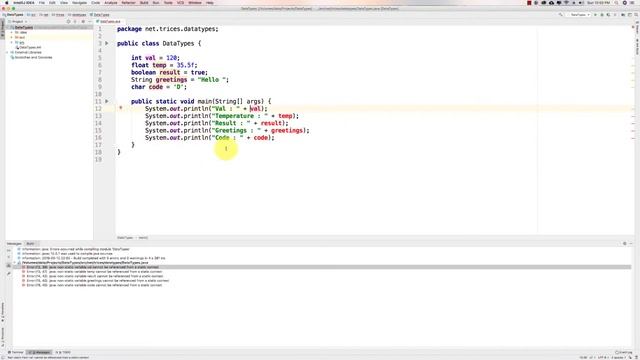
Task: Click the run gutter arrow next to the main method
Action: 107,101
